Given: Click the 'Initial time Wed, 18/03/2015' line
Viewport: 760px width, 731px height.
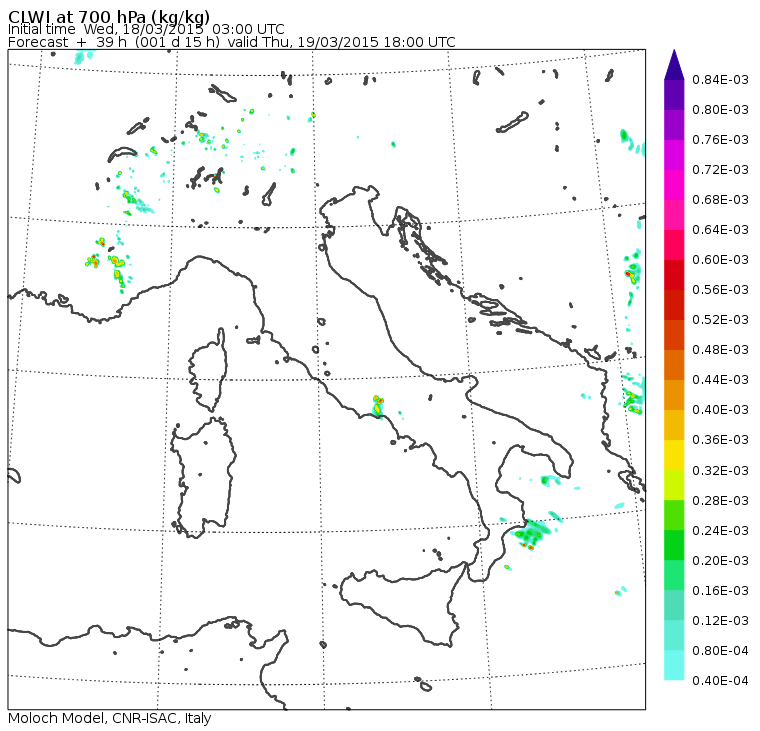Looking at the screenshot, I should [x=146, y=29].
